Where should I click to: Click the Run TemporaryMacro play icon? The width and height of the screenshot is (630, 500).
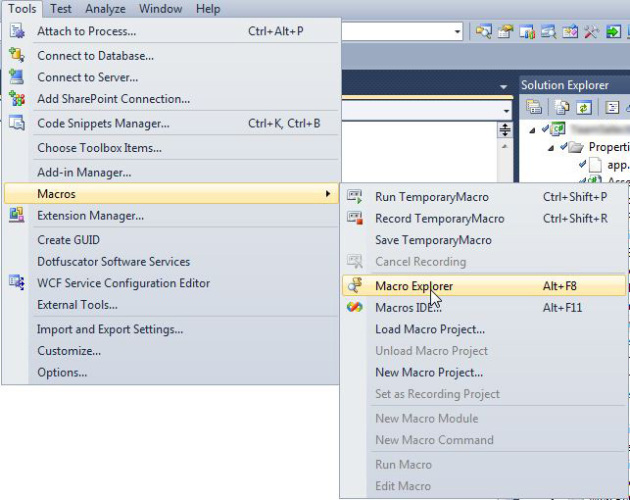355,197
